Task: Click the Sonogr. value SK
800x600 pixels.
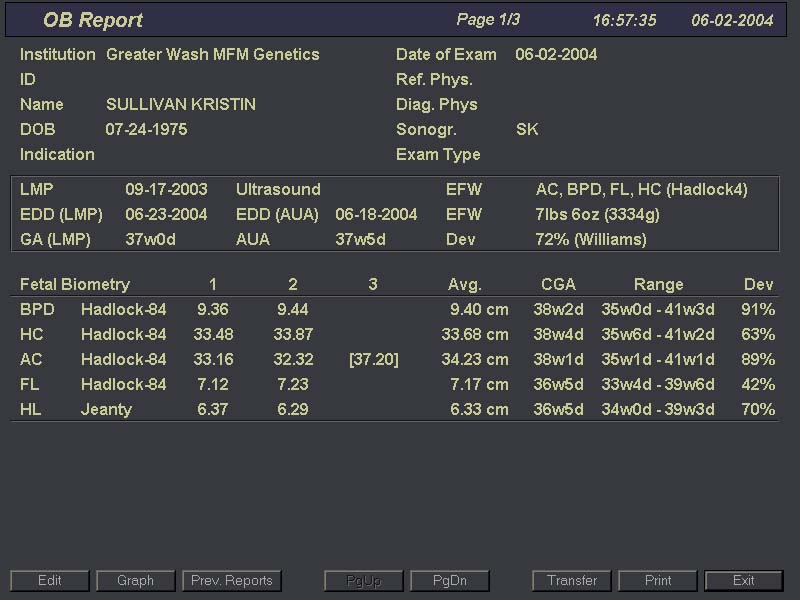Action: pos(527,130)
